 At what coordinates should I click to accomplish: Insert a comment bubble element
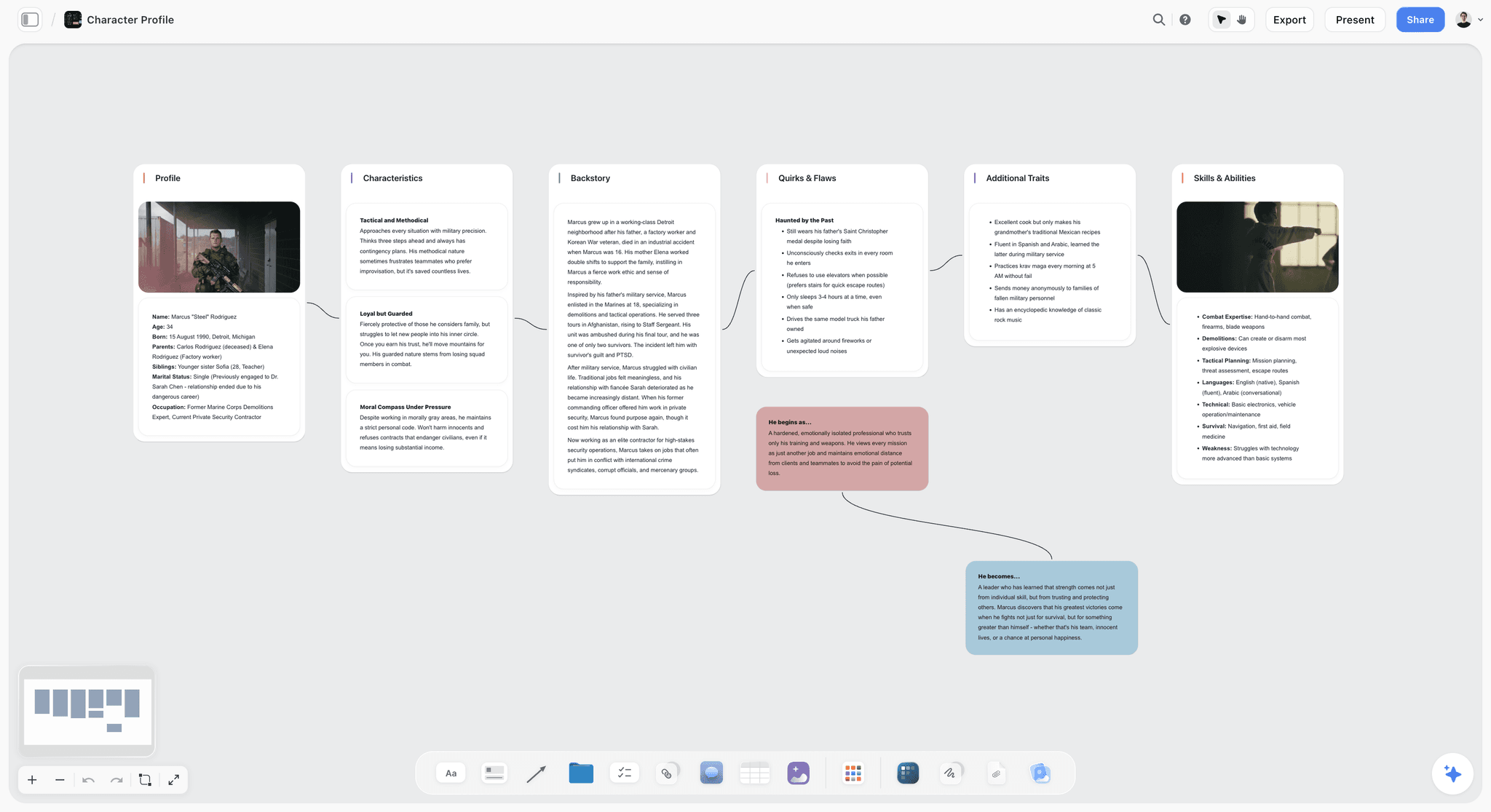pos(711,773)
